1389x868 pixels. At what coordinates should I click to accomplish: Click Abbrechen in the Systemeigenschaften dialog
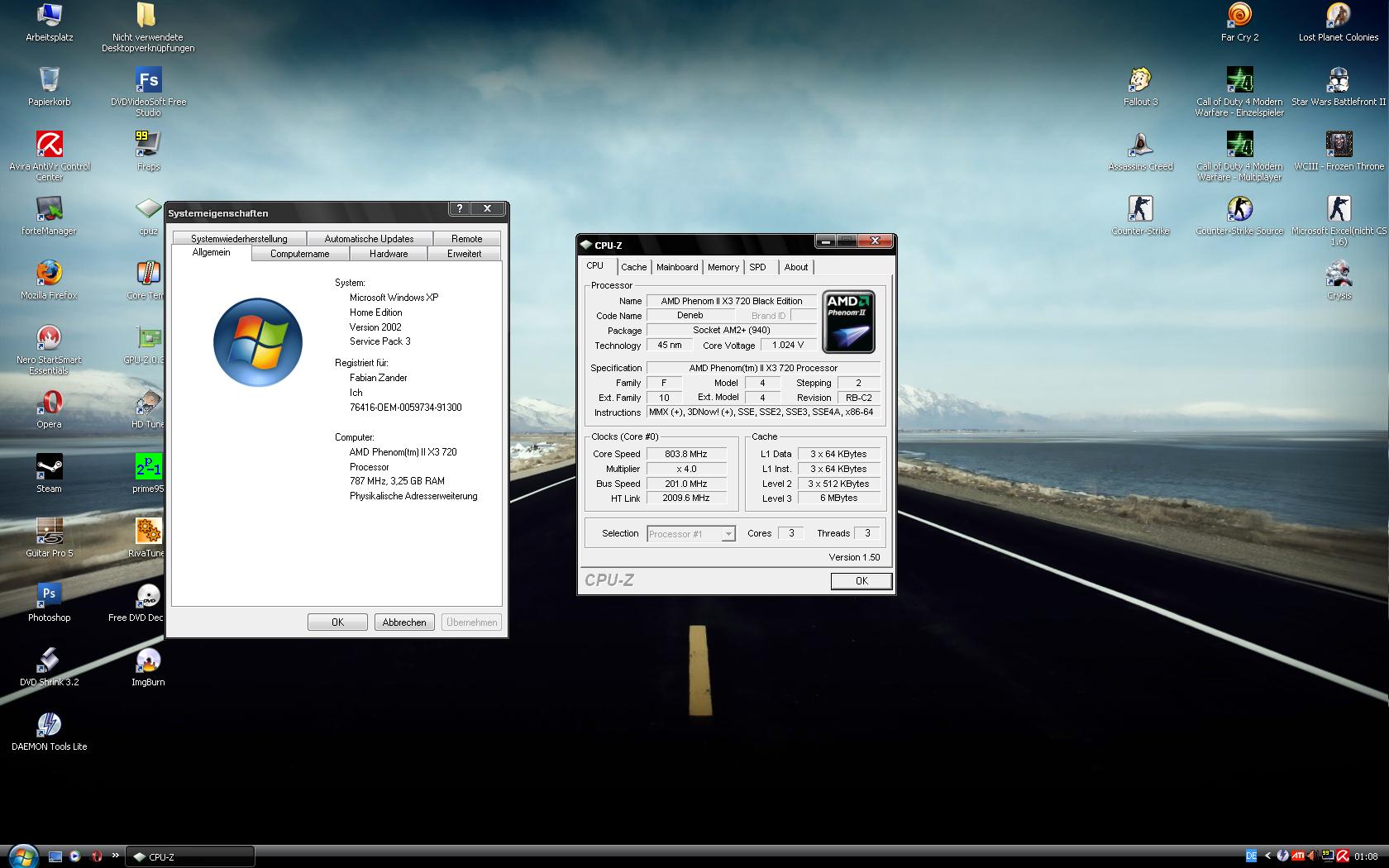[404, 622]
